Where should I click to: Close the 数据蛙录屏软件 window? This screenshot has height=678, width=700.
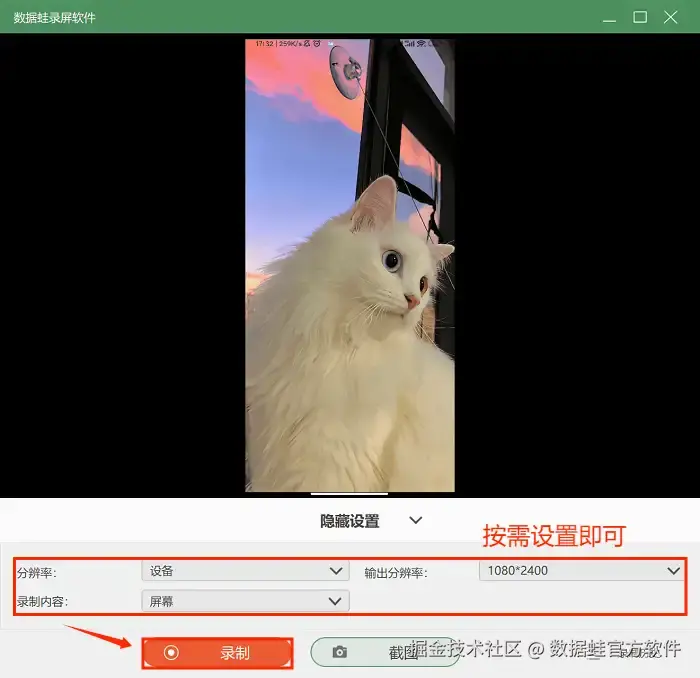670,17
